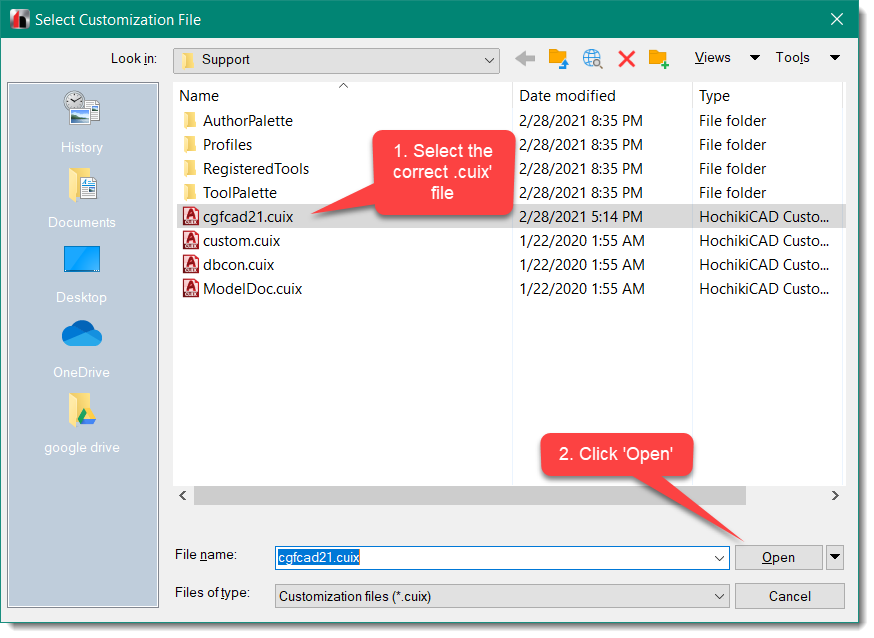Click the right scroll arrow
This screenshot has height=638, width=874.
[834, 495]
